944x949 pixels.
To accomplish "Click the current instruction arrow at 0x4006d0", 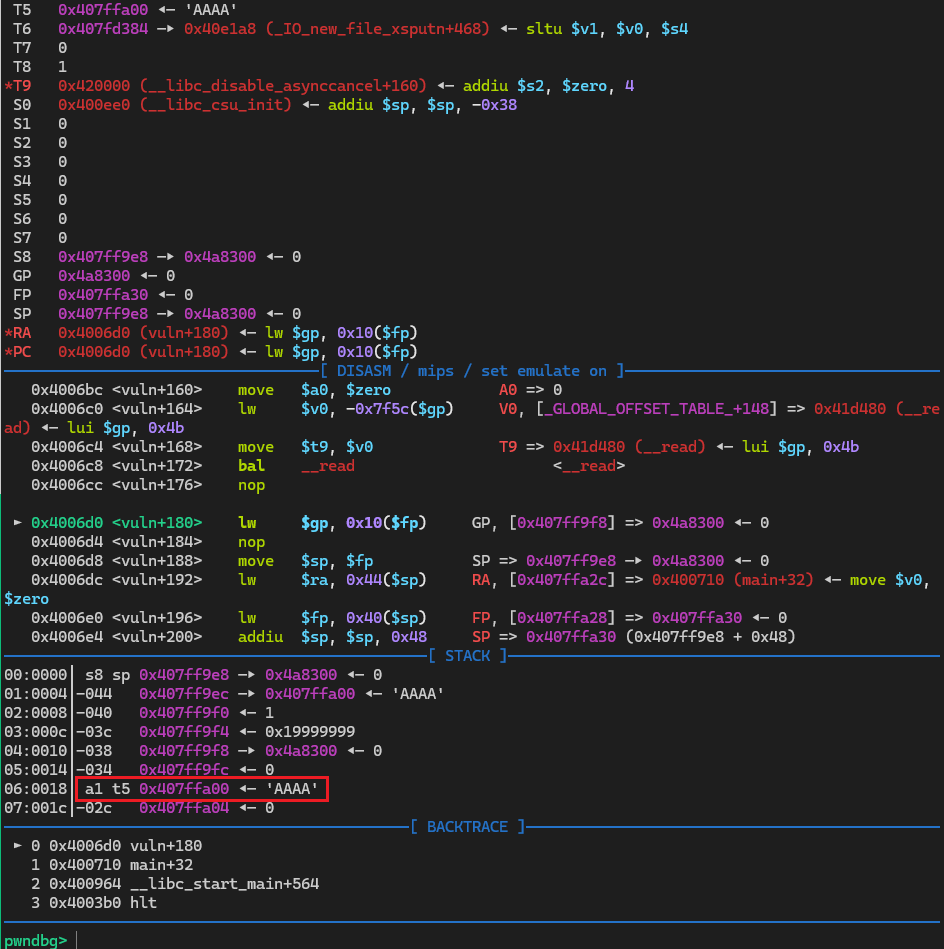I will point(17,523).
